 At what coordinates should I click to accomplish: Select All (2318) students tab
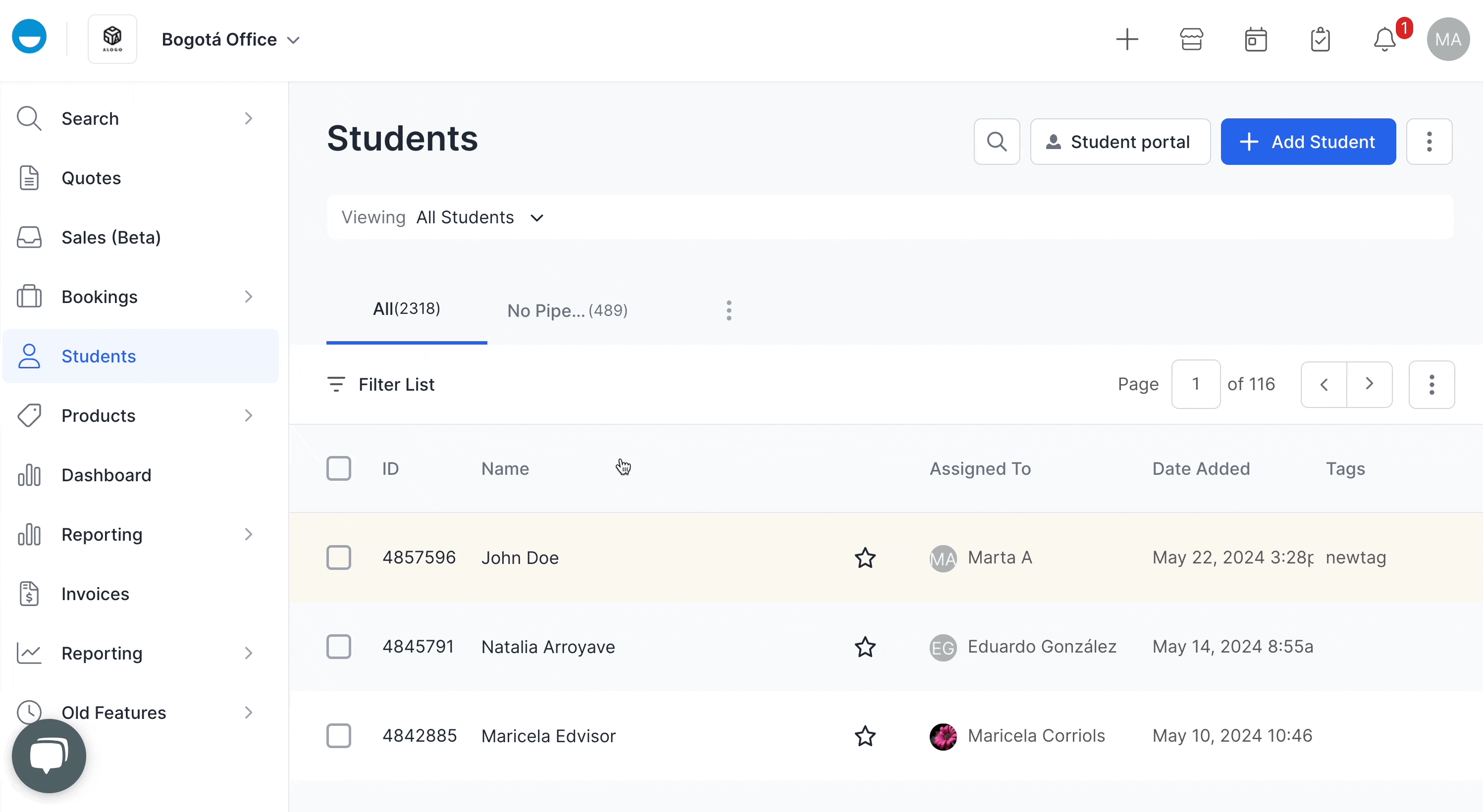point(406,308)
